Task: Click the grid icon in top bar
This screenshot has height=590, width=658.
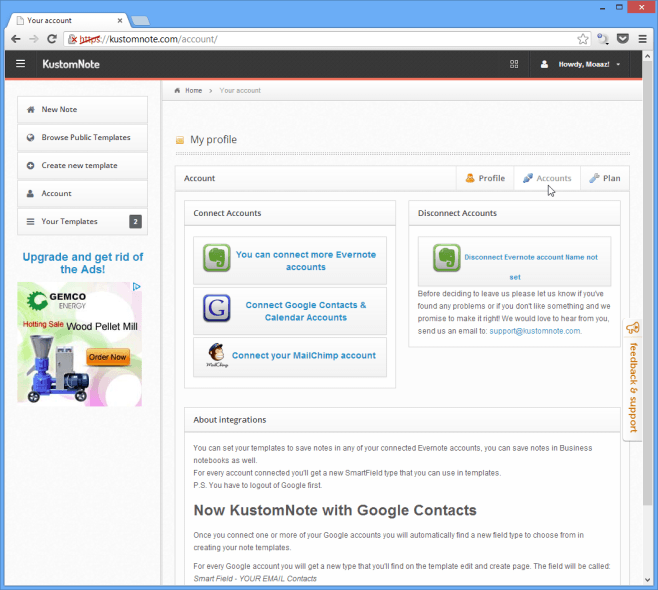Action: pyautogui.click(x=514, y=64)
